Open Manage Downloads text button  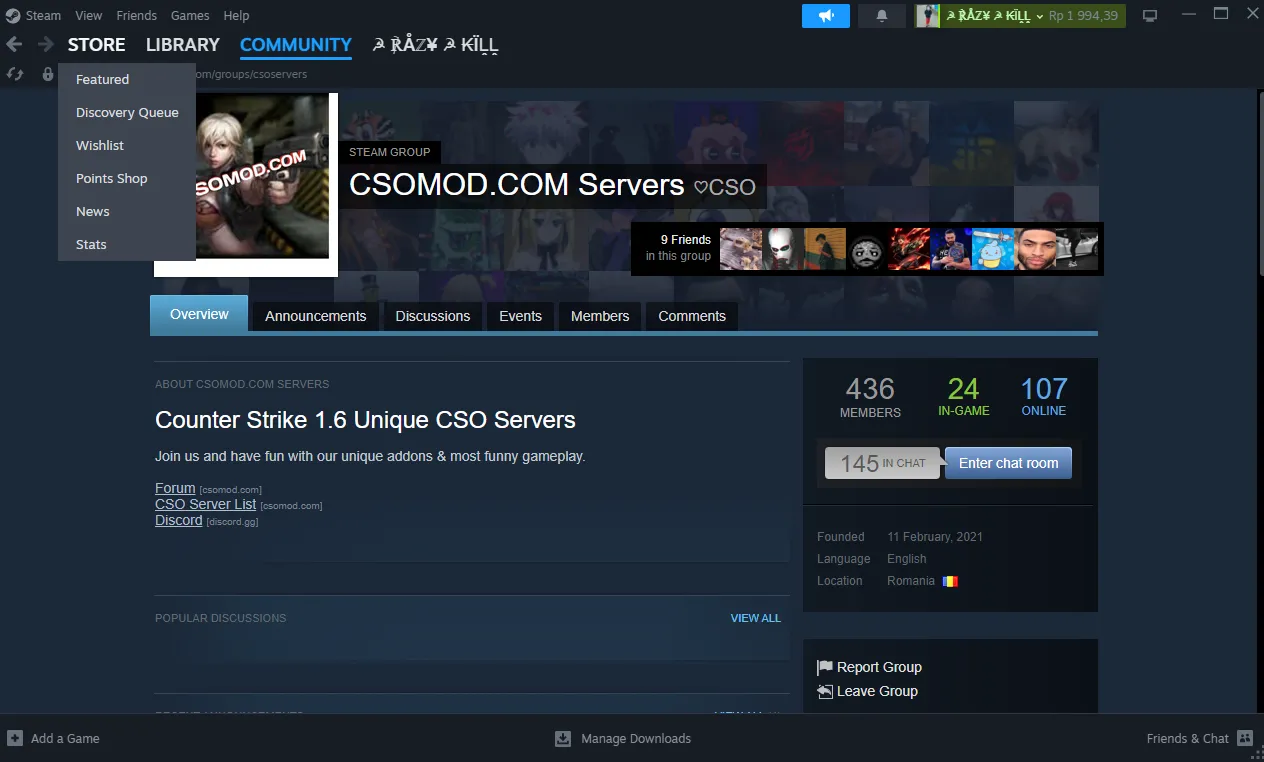tap(636, 738)
